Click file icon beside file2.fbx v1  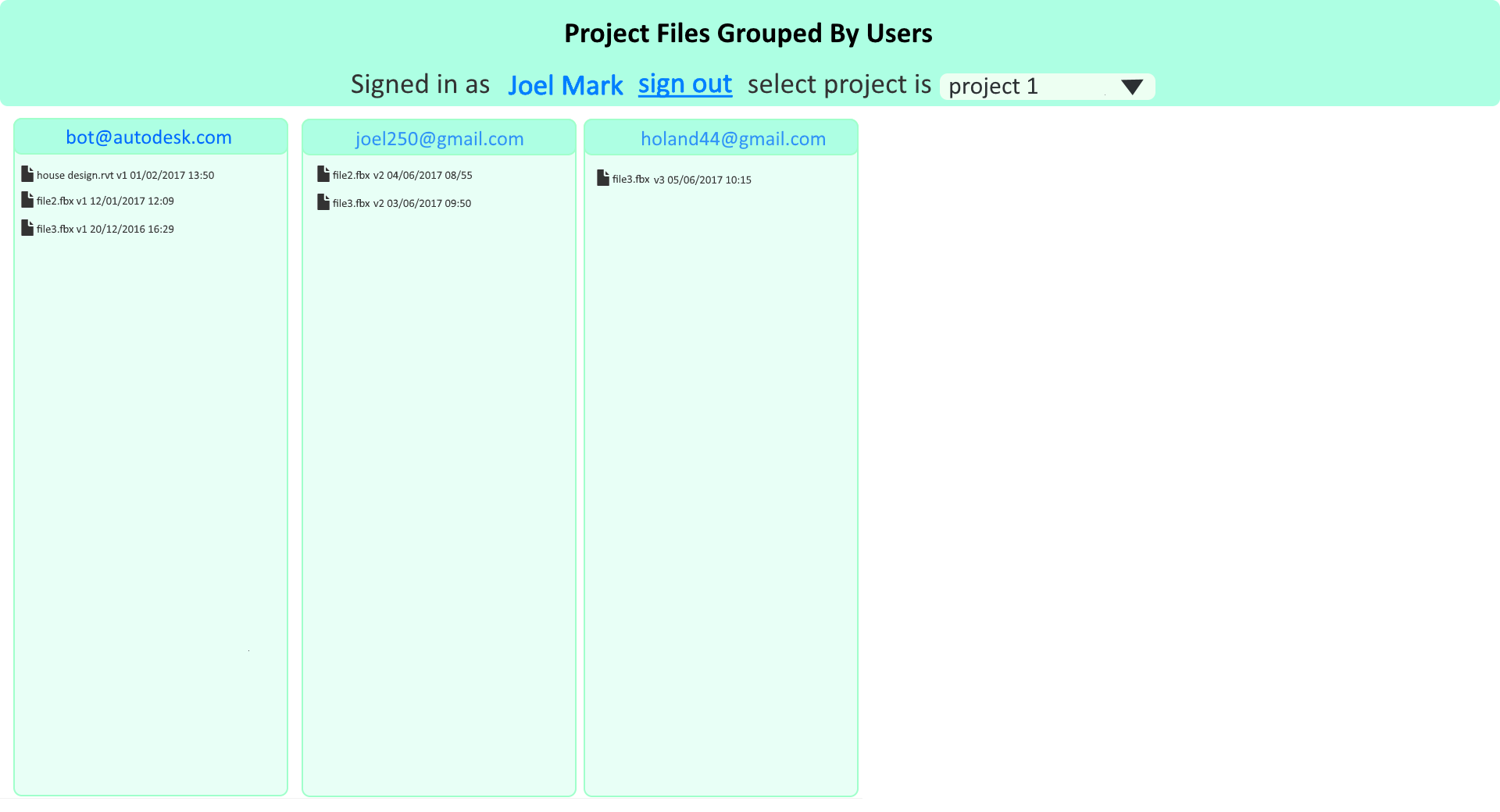tap(27, 200)
